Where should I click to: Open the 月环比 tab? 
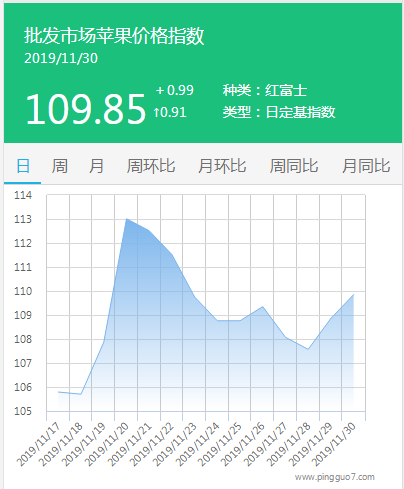222,166
